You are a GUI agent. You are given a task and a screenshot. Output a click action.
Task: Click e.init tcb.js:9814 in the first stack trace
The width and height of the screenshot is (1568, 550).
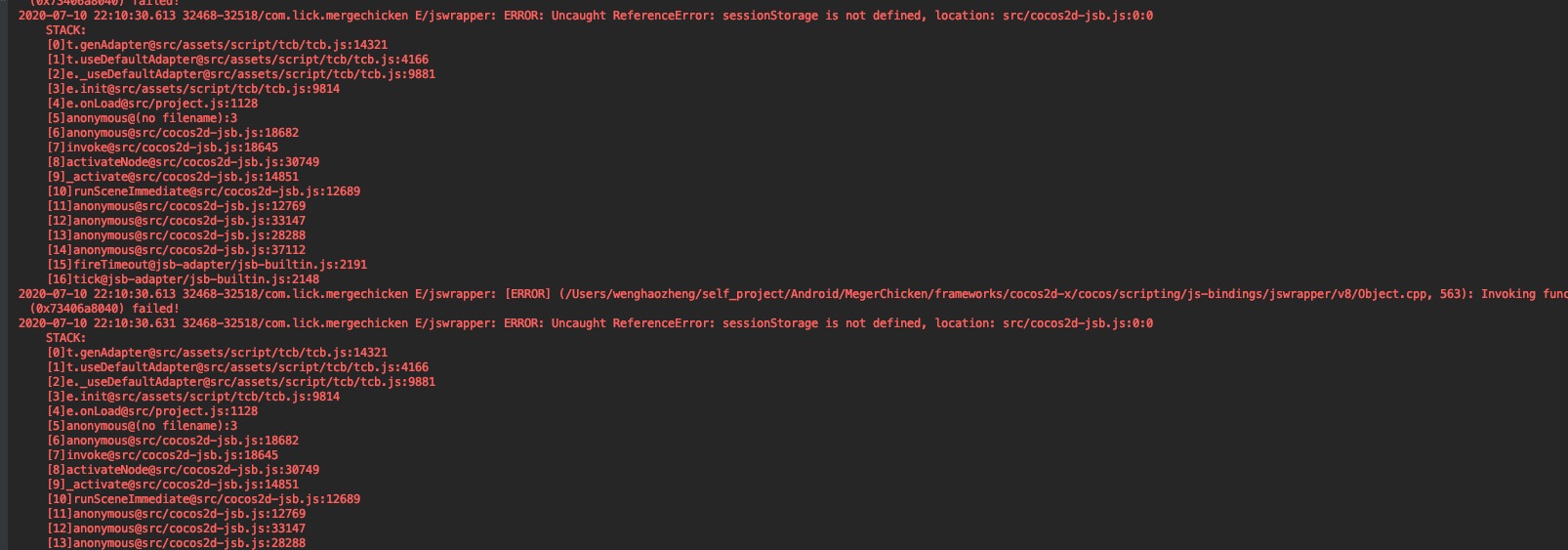point(193,89)
